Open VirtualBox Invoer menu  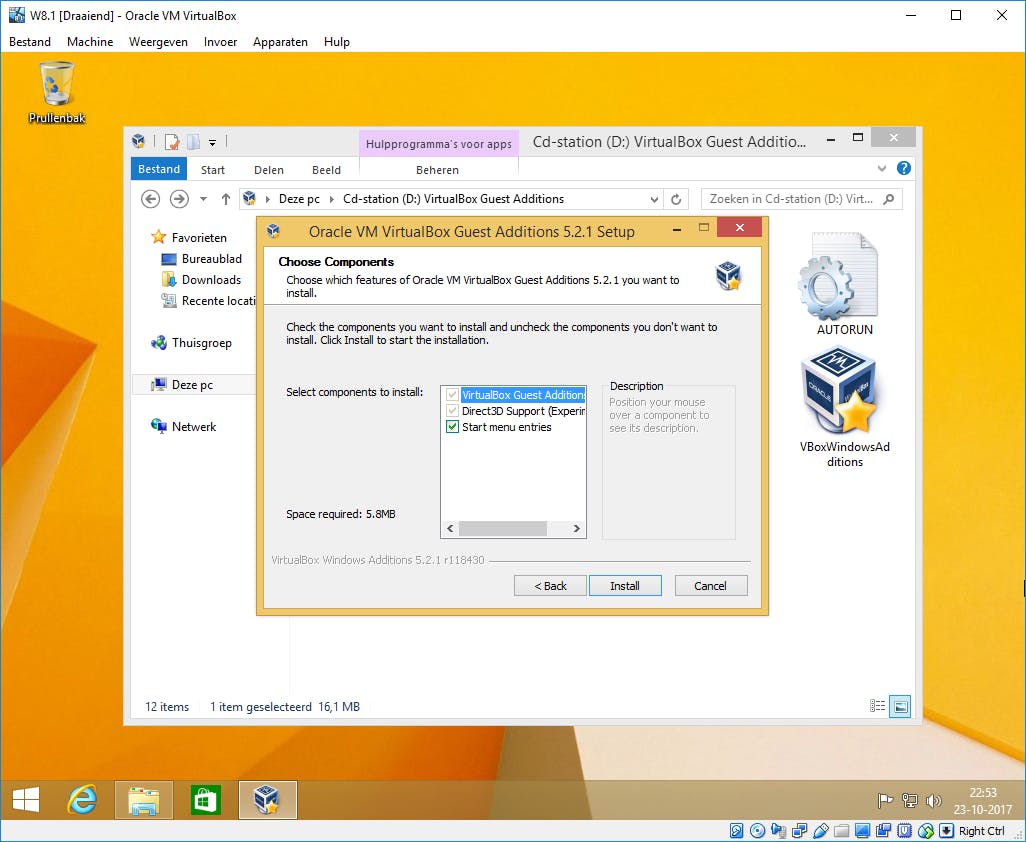[220, 42]
